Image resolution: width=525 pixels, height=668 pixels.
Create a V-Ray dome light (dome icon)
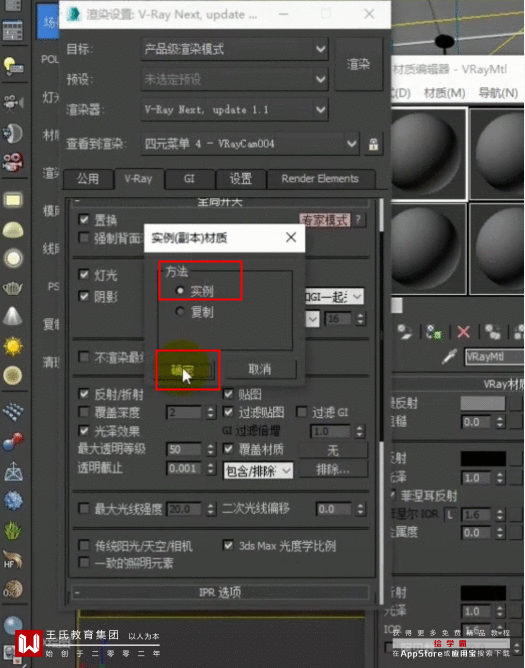click(13, 230)
